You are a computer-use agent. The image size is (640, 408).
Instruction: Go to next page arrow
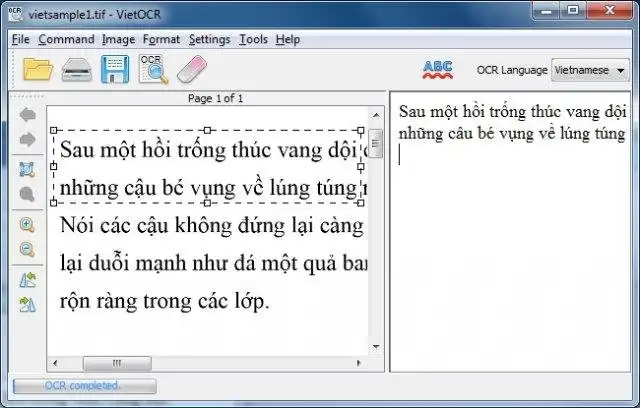27,140
